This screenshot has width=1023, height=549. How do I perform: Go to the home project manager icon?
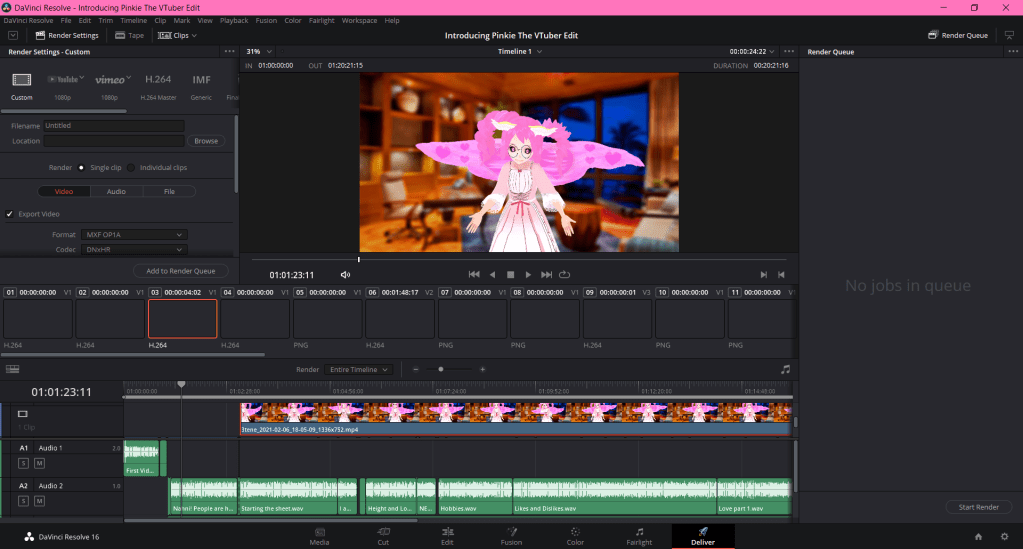coord(976,537)
